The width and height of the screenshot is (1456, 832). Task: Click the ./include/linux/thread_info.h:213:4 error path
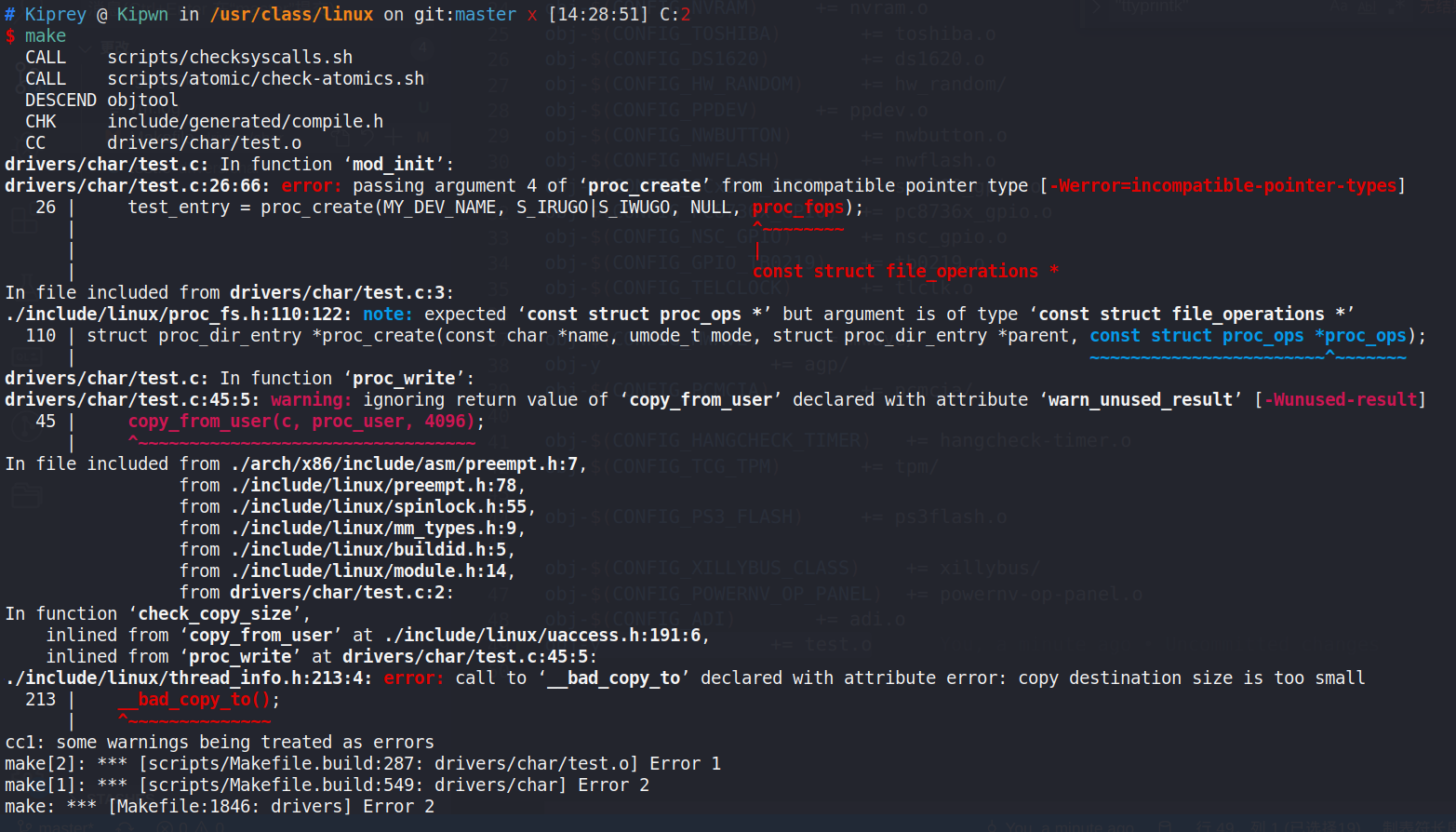tap(188, 678)
